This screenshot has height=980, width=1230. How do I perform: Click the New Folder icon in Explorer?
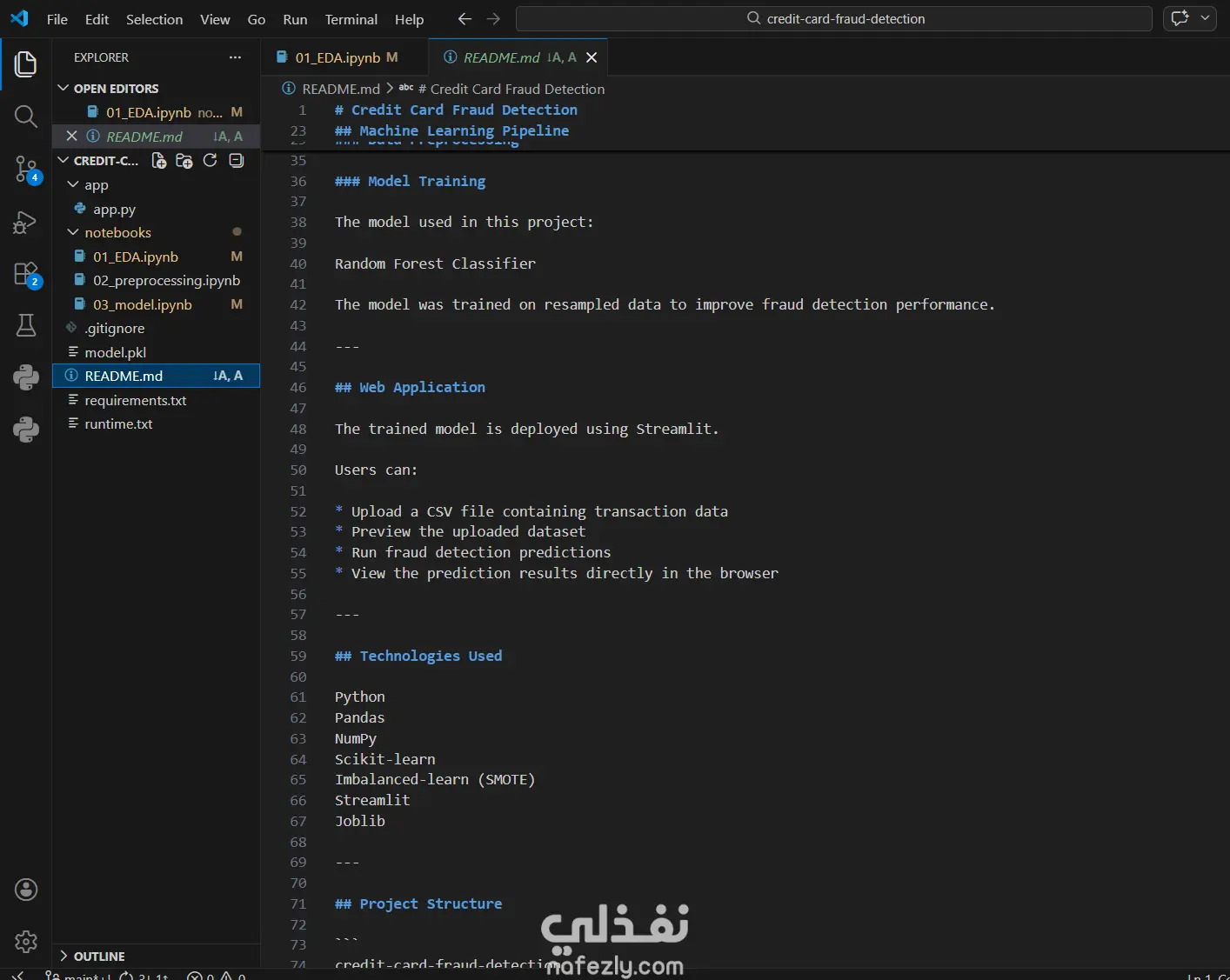[x=184, y=161]
